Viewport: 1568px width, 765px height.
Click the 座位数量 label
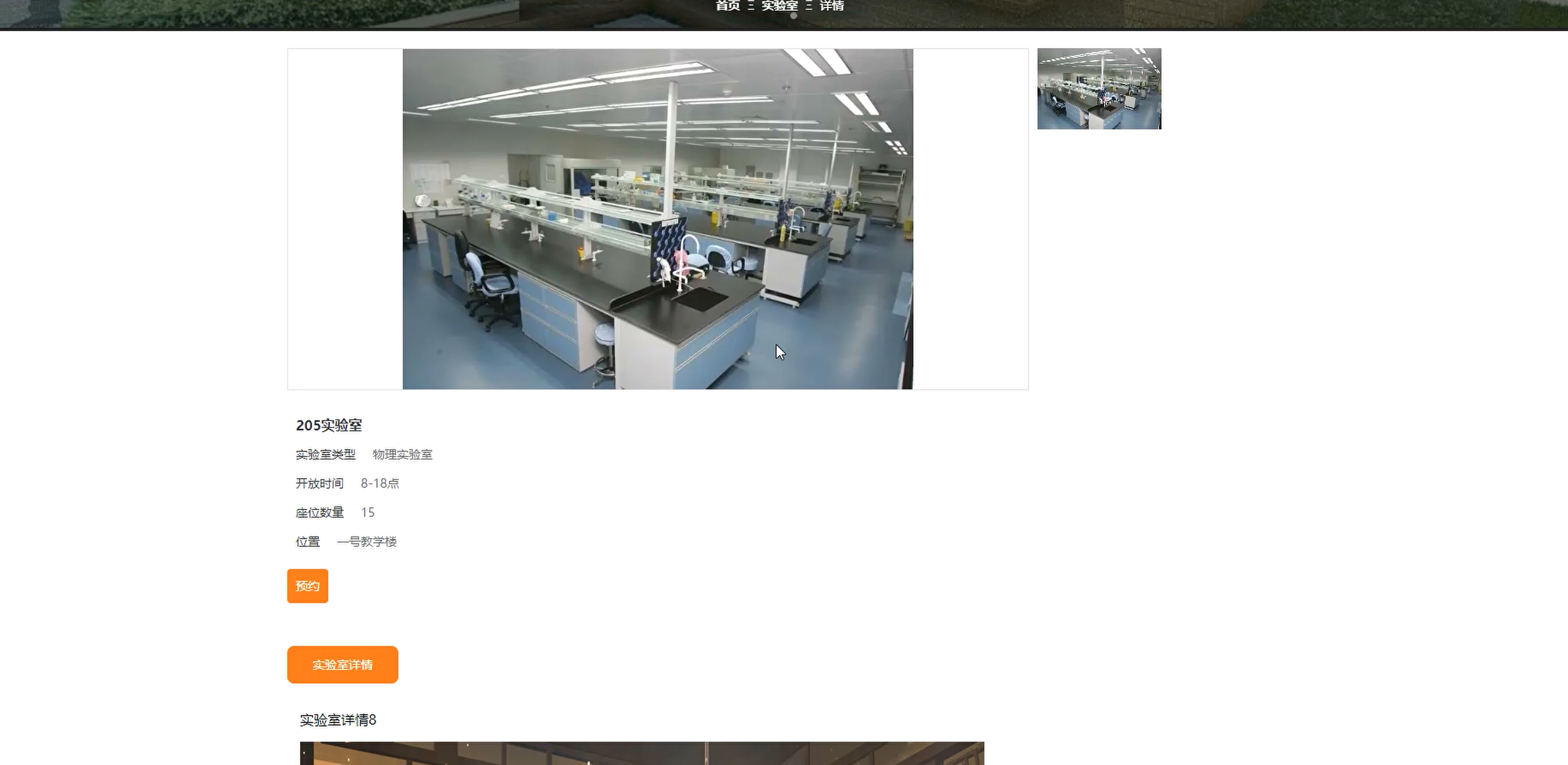pos(320,512)
